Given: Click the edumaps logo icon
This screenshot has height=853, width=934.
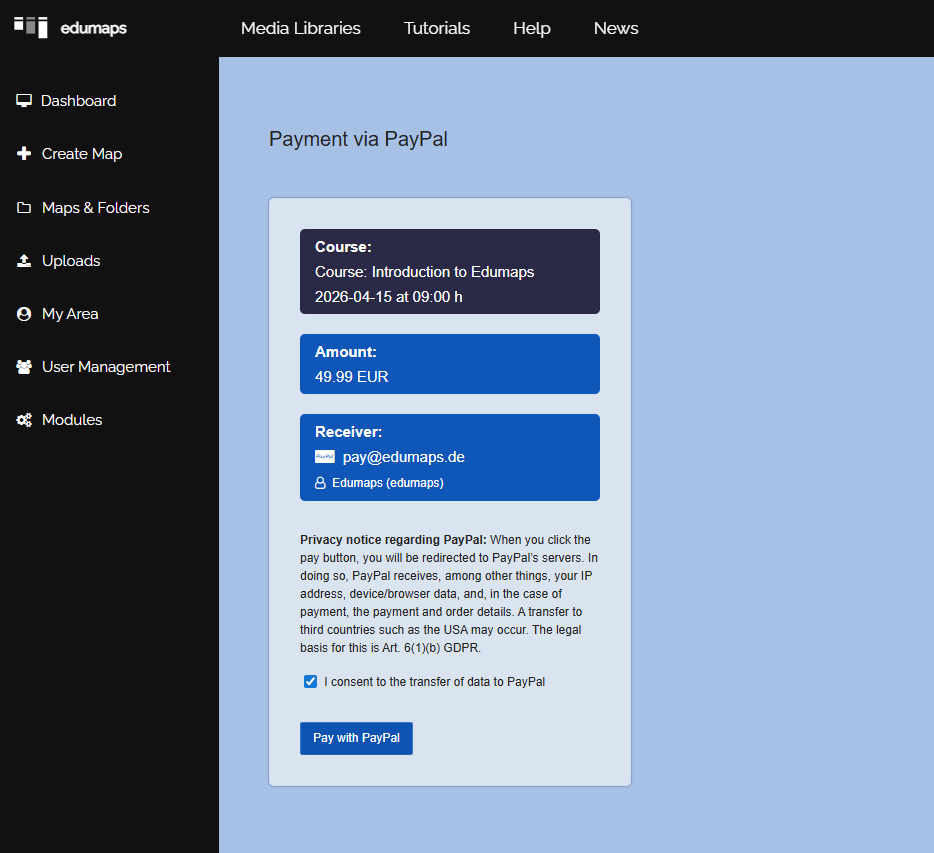Looking at the screenshot, I should [31, 27].
